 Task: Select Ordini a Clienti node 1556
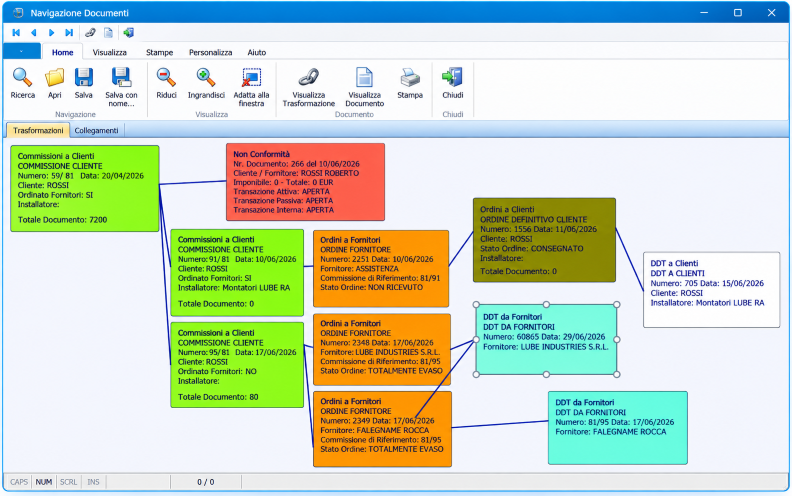pyautogui.click(x=544, y=240)
